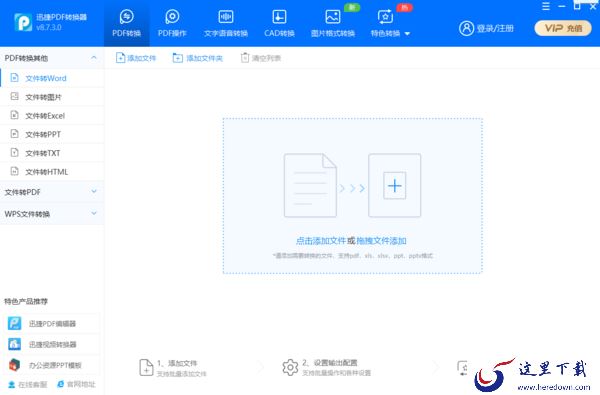Click the supported formats hint text
This screenshot has height=395, width=600.
coord(353,256)
